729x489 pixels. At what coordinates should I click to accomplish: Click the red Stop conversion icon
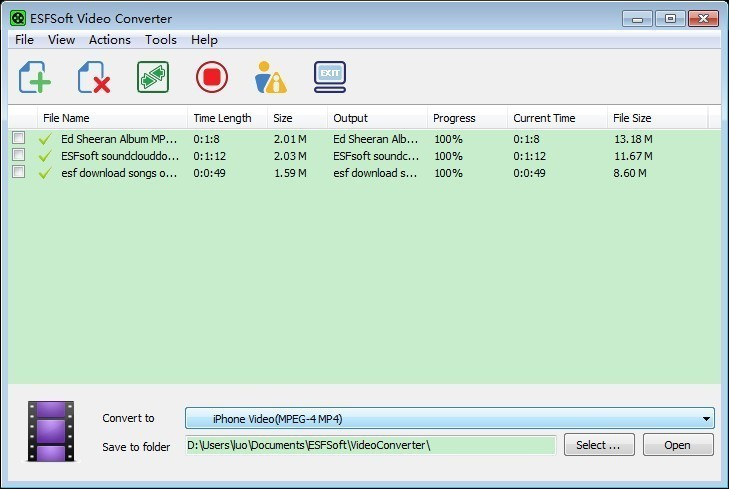(212, 77)
